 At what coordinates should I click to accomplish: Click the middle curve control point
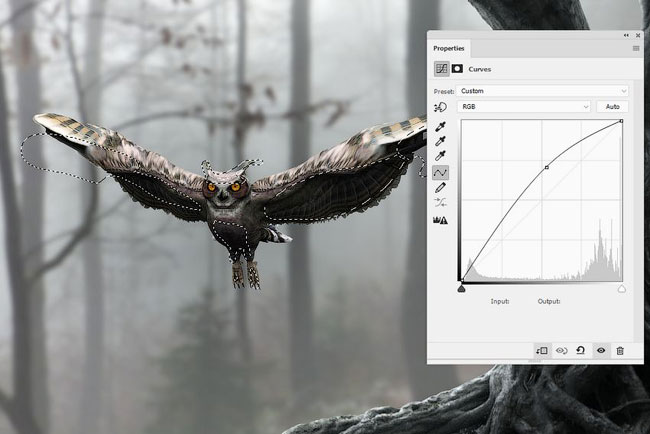click(x=547, y=167)
